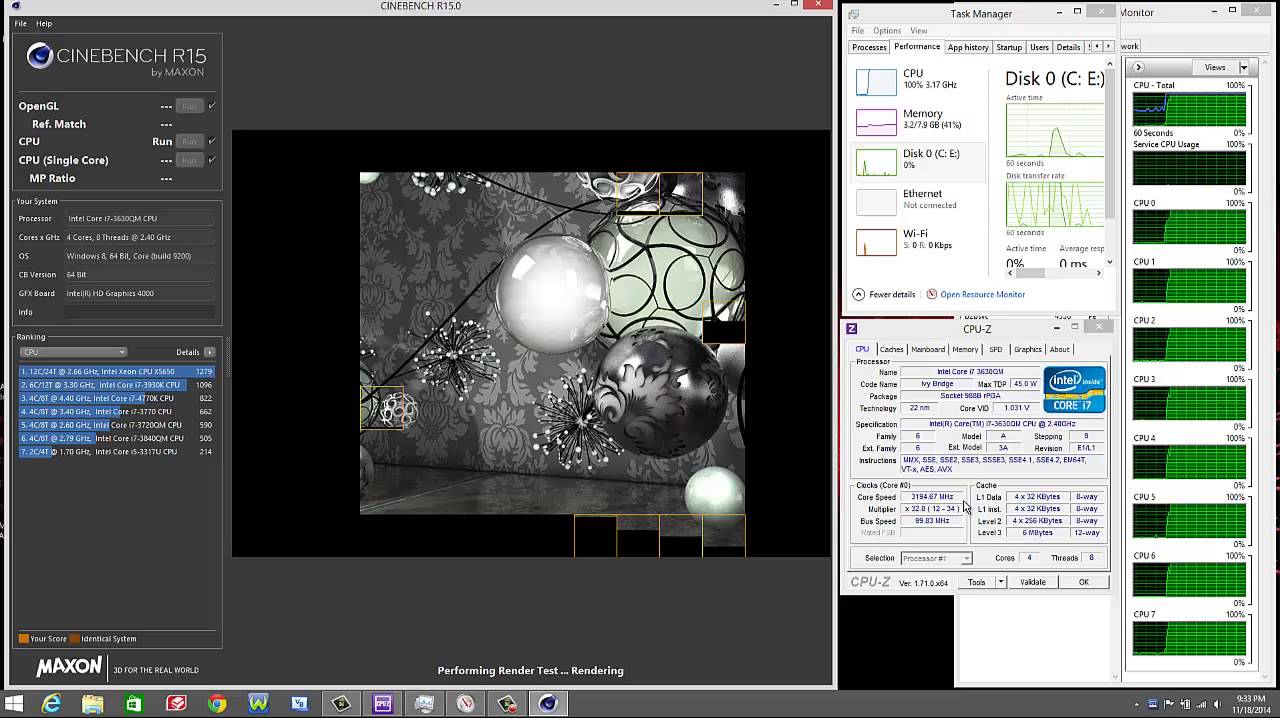
Task: Open the red book app taskbar icon
Action: [176, 704]
